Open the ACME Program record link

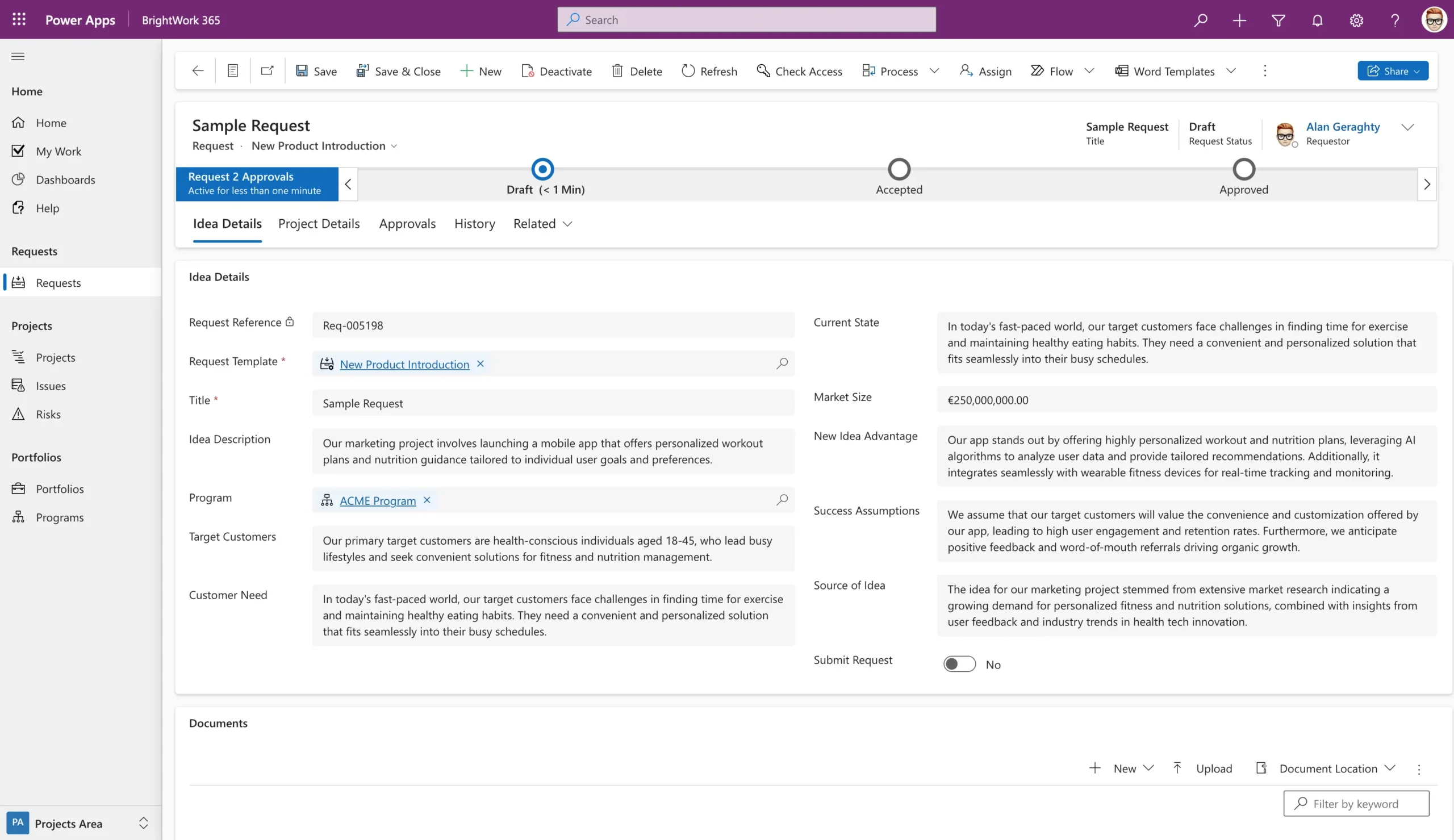[x=377, y=500]
